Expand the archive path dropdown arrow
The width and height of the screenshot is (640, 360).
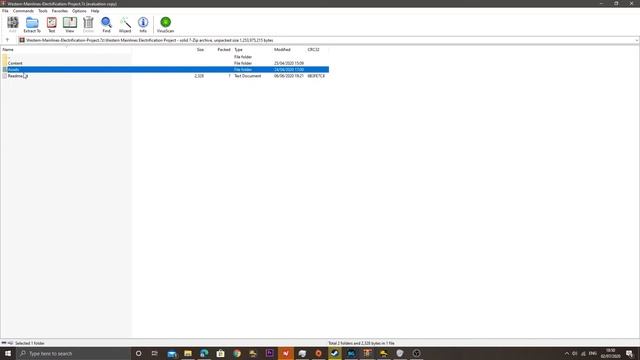tap(636, 40)
